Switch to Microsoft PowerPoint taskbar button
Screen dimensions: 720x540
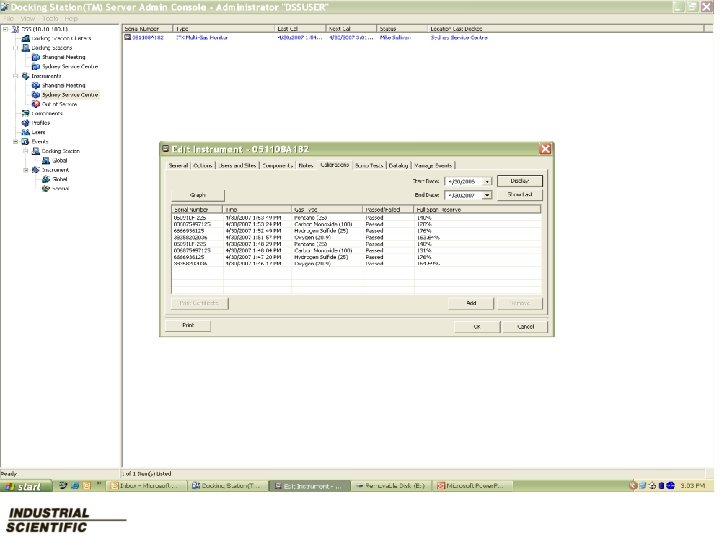coord(472,486)
